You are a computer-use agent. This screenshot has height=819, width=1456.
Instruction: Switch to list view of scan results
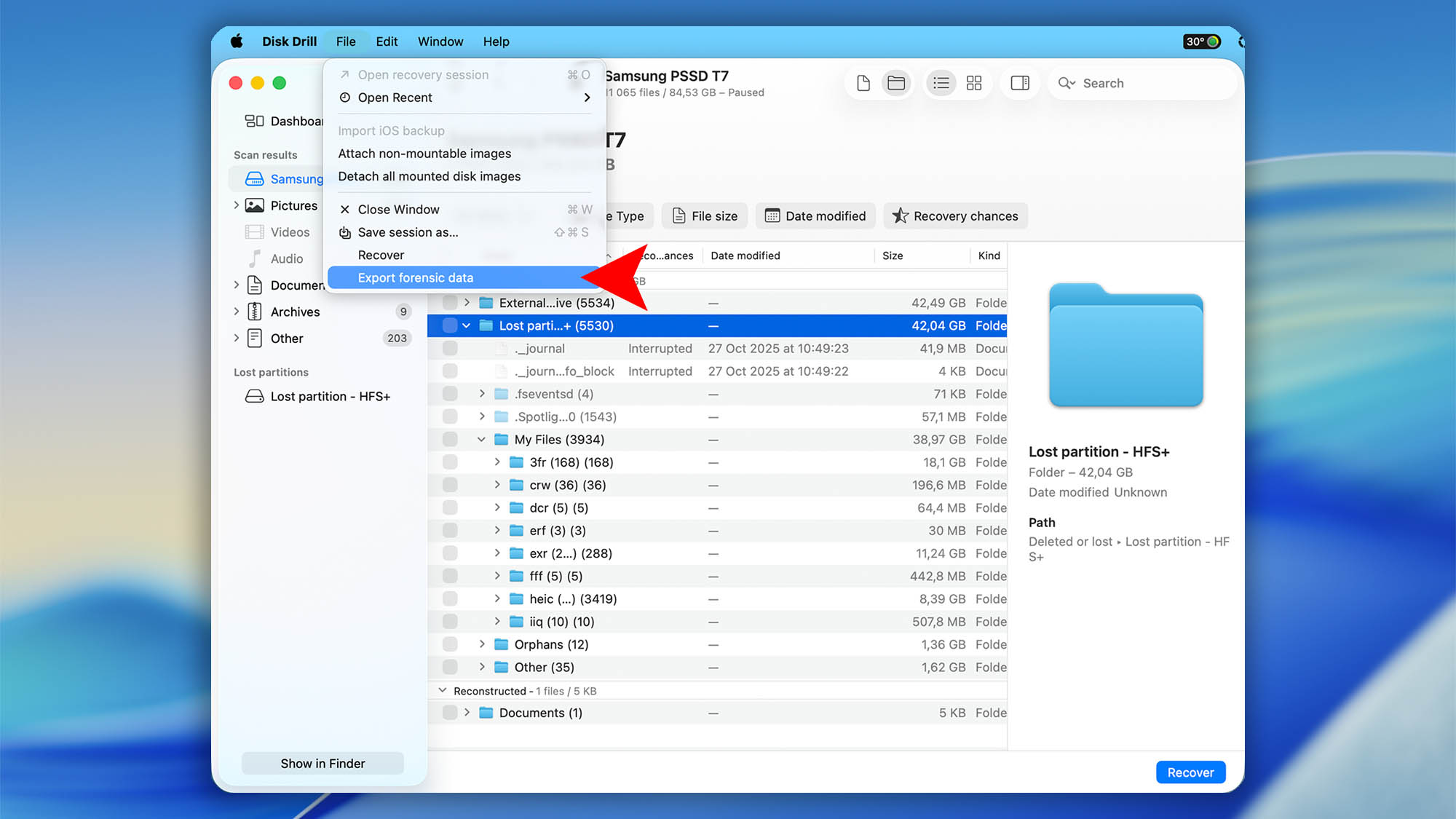click(x=941, y=83)
